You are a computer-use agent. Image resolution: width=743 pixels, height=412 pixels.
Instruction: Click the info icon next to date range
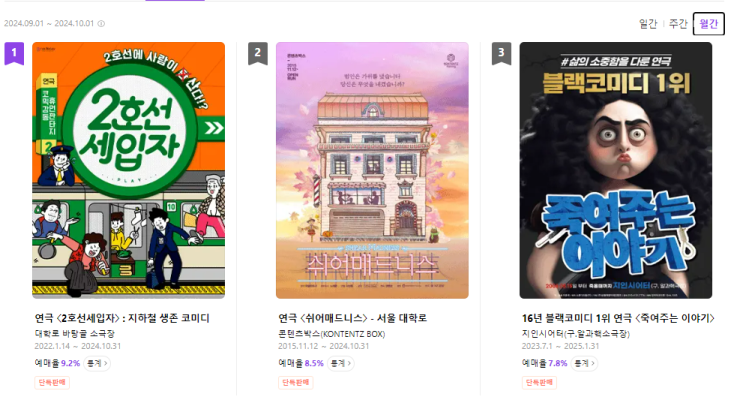click(x=101, y=23)
